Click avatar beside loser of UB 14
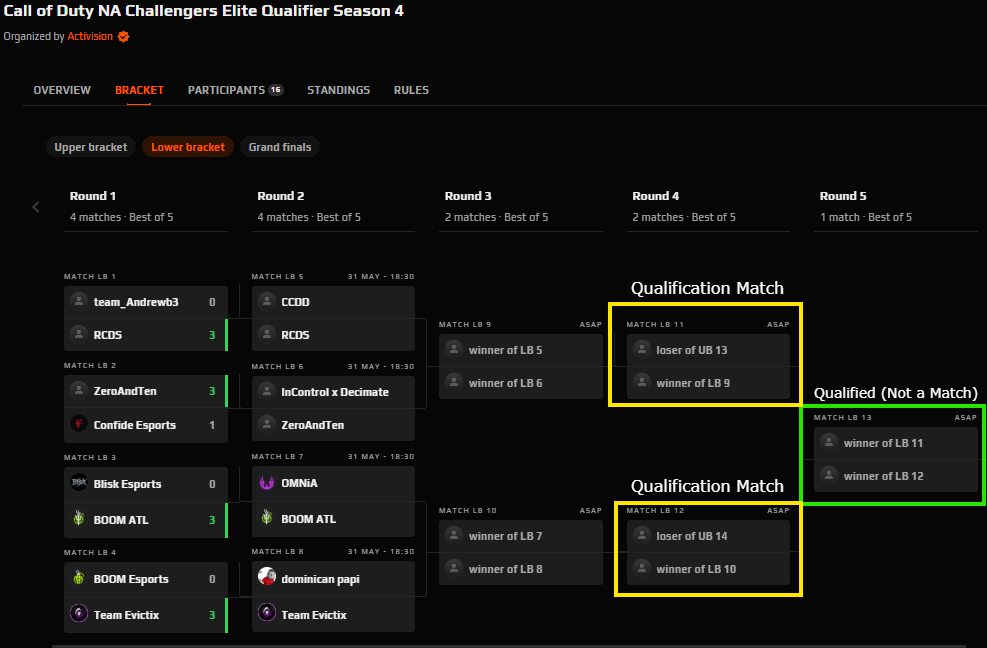This screenshot has height=648, width=987. pos(641,535)
